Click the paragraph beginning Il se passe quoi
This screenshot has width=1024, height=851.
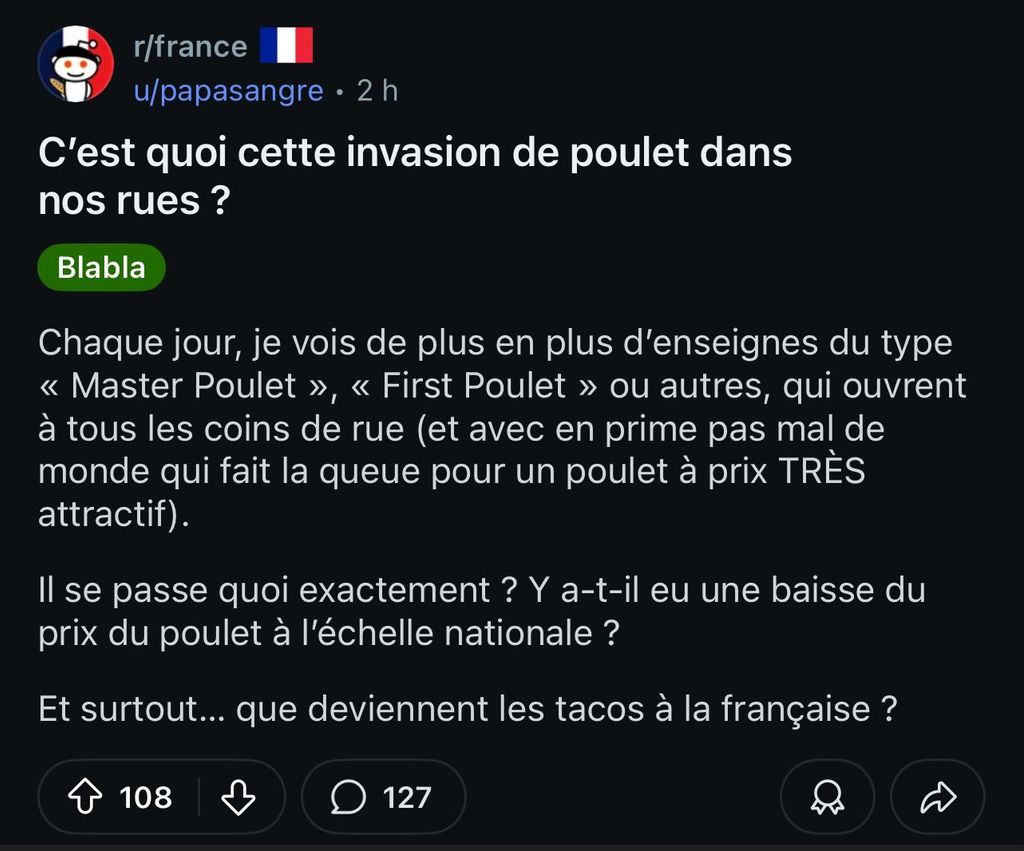482,611
